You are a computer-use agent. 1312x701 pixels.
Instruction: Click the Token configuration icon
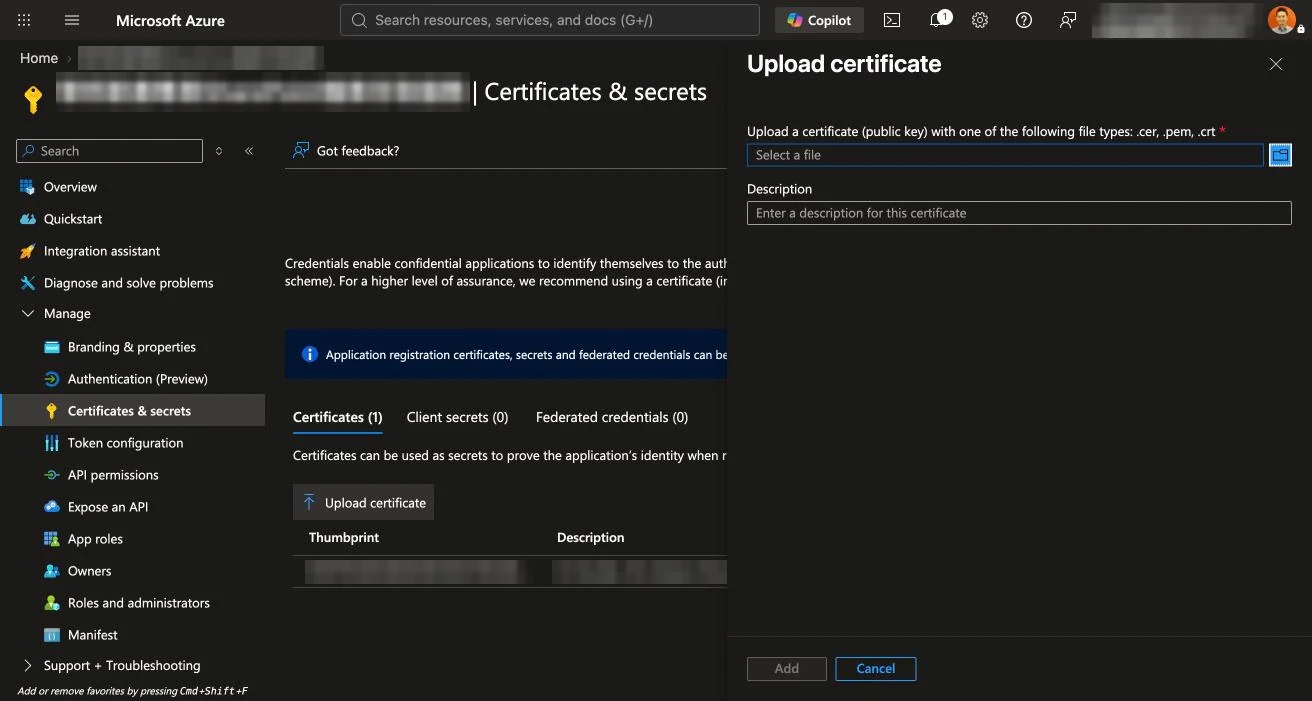52,443
